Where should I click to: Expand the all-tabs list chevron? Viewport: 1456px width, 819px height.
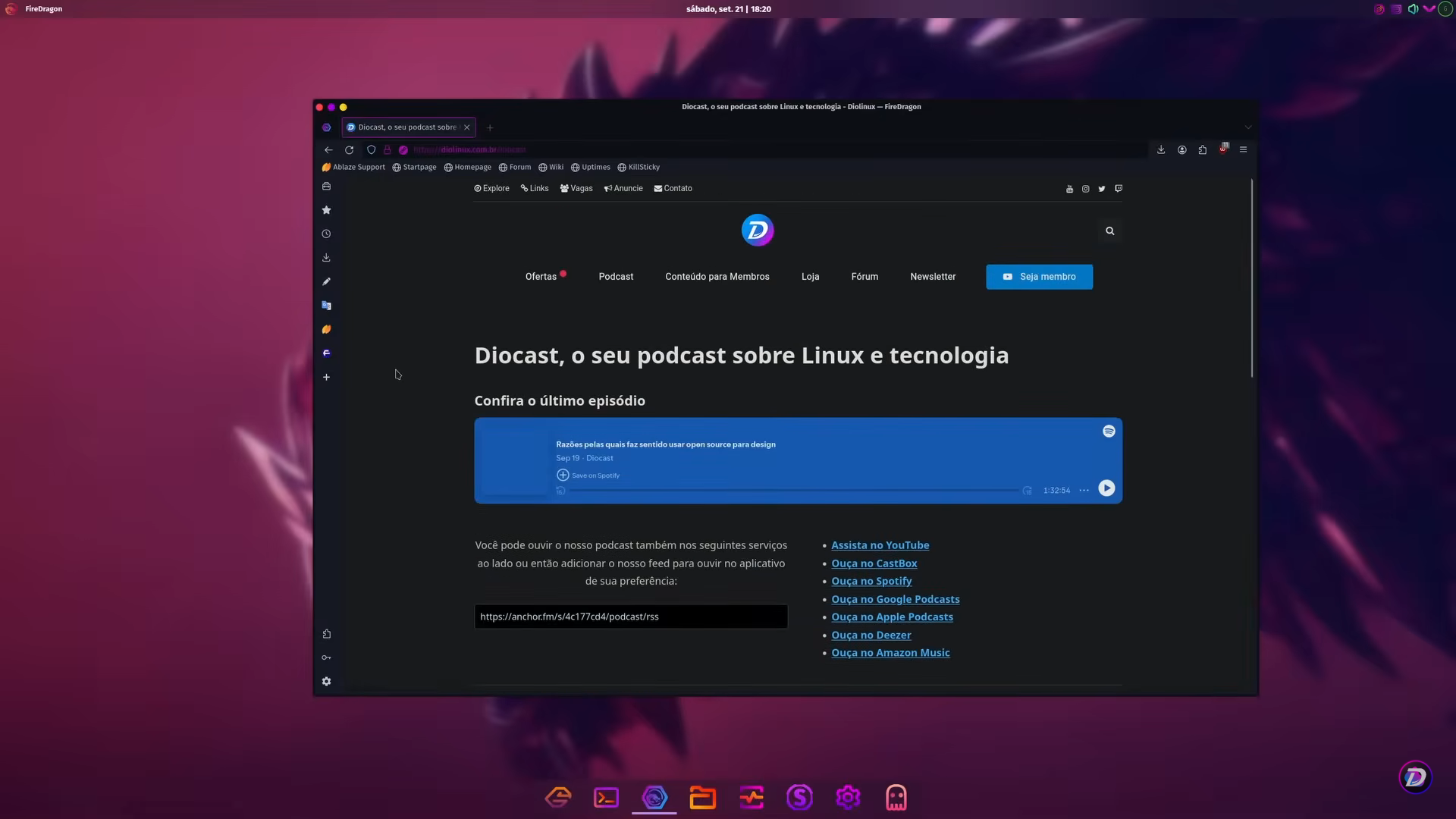coord(1248,127)
